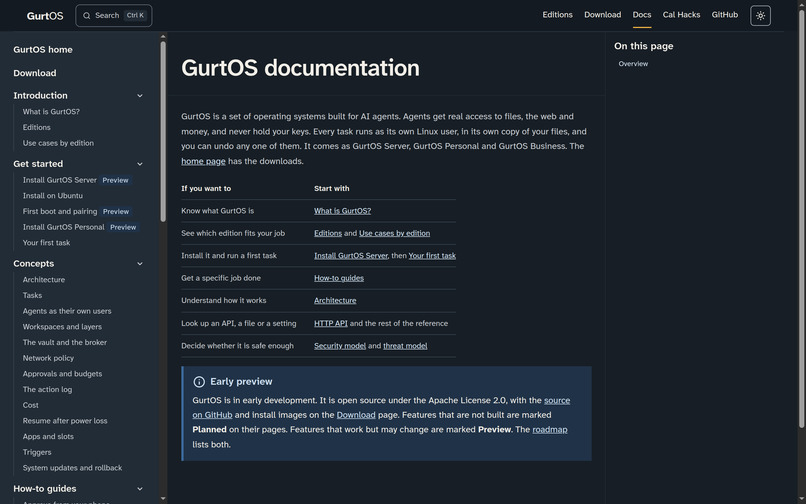Viewport: 806px width, 504px height.
Task: Click the Early preview info icon
Action: click(x=199, y=382)
